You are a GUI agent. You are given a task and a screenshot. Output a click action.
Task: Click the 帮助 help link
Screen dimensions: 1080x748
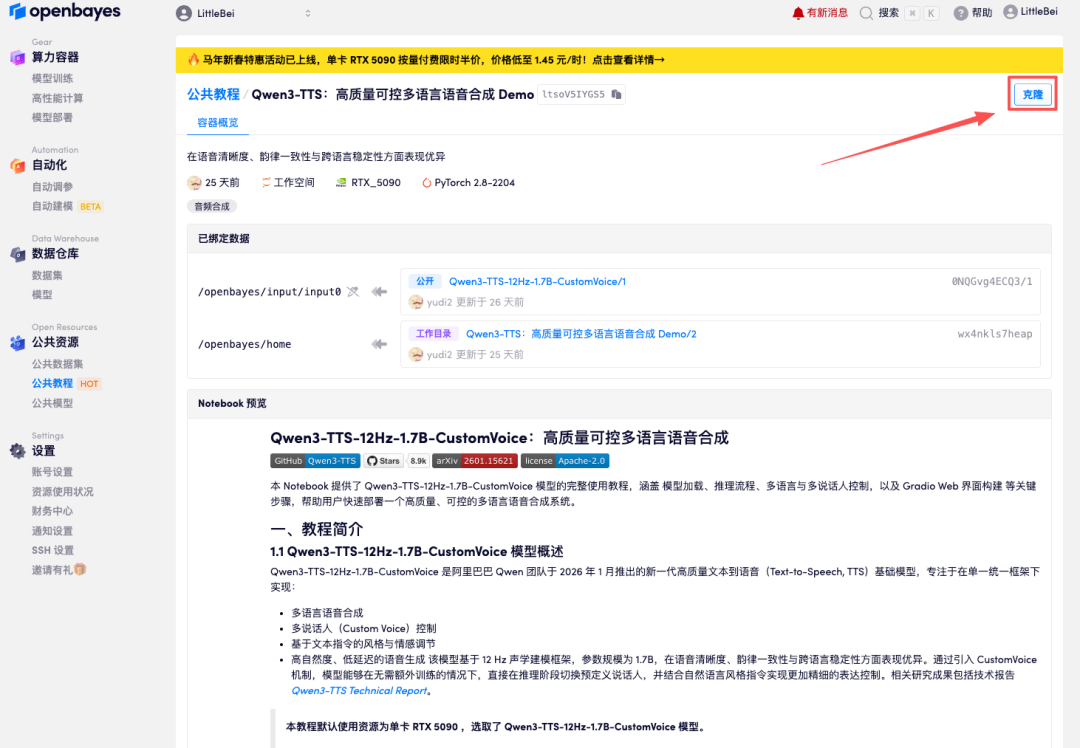point(982,13)
